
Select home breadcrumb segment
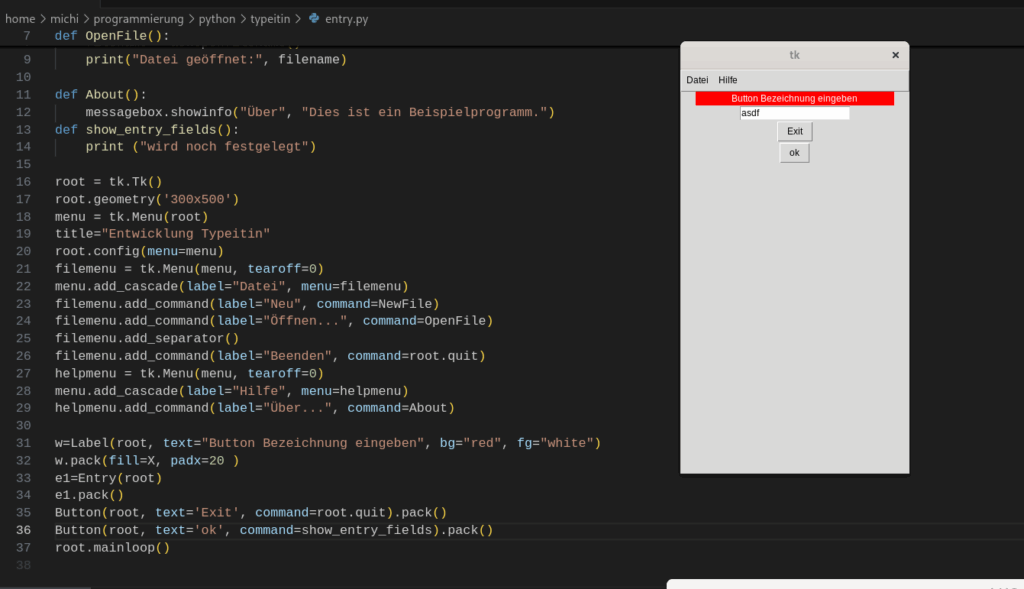pyautogui.click(x=20, y=19)
